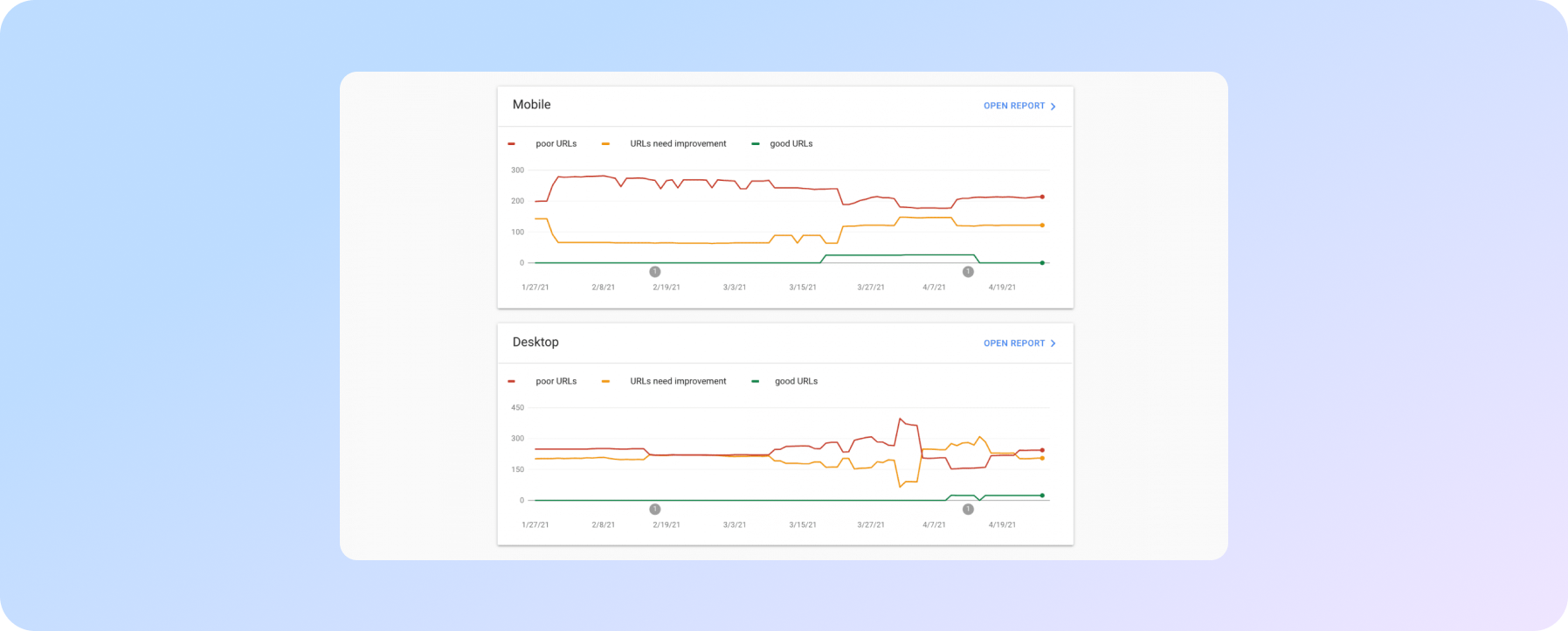
Task: Click the chevron arrow beside Mobile's Open Report
Action: pyautogui.click(x=1053, y=107)
